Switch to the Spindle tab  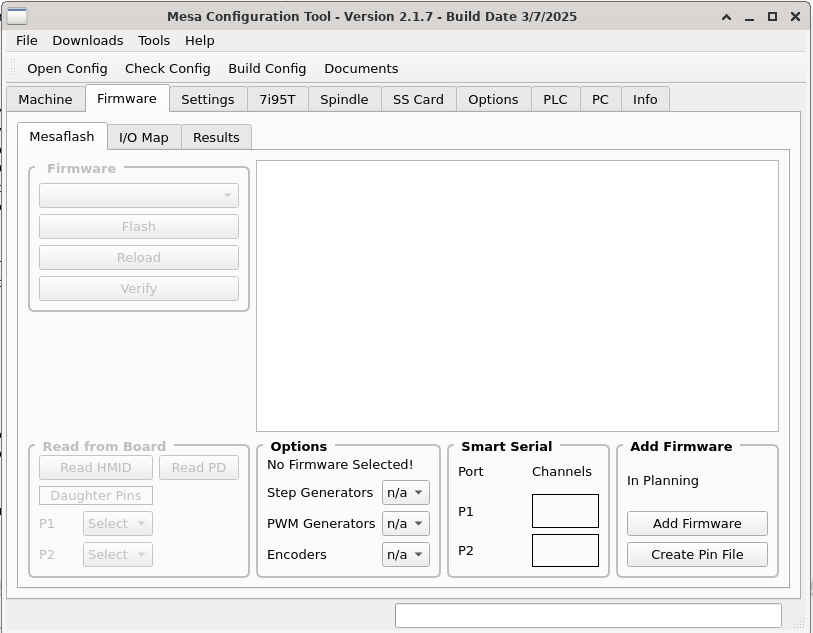click(344, 99)
